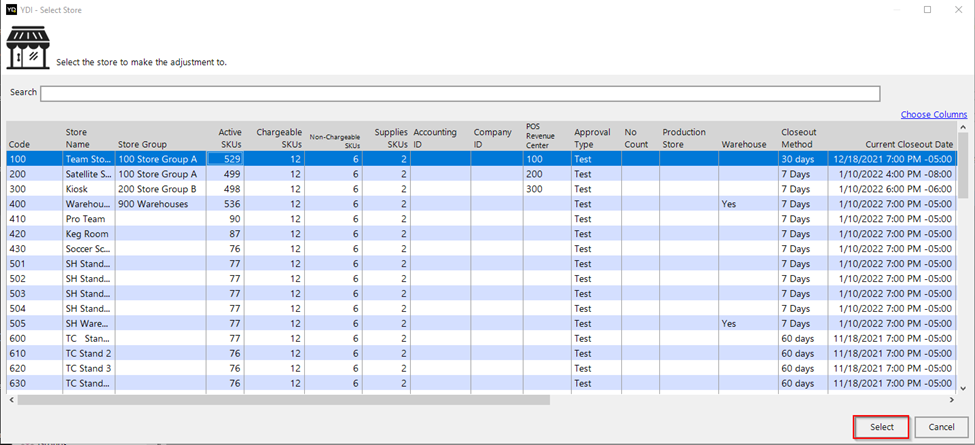
Task: Focus the Search input field
Action: [460, 93]
